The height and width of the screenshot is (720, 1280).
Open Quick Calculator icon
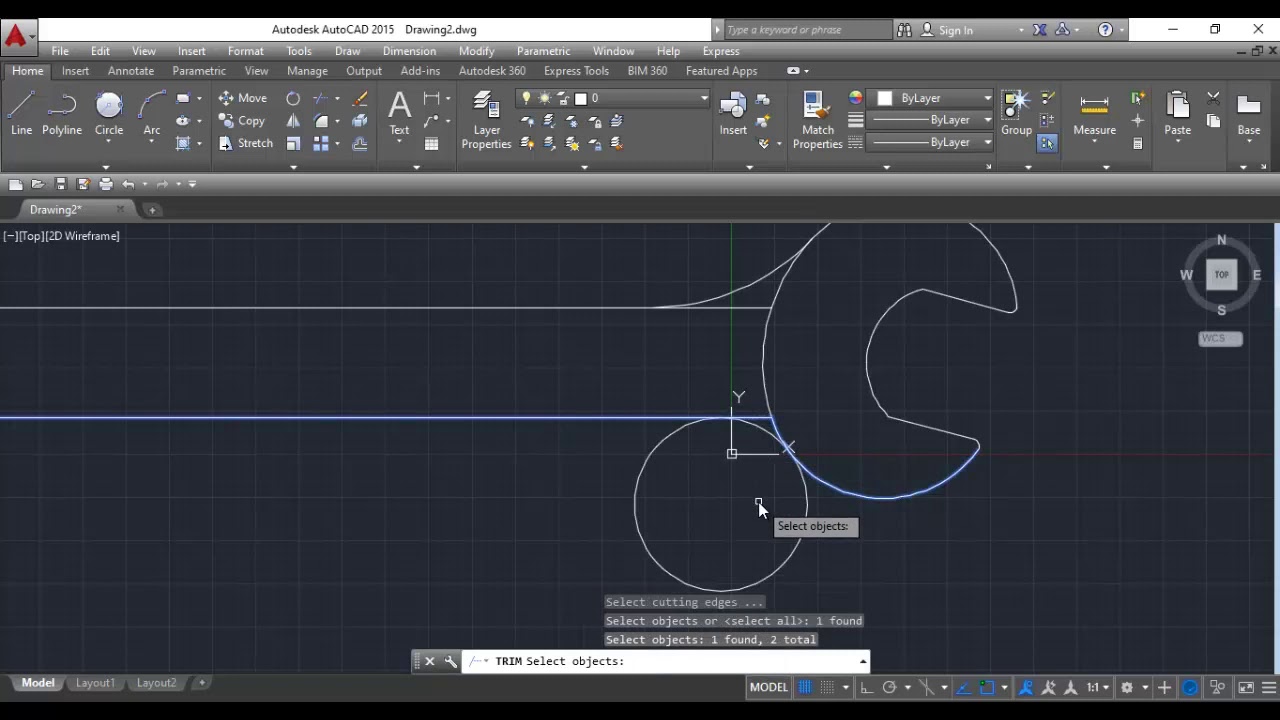[1138, 144]
